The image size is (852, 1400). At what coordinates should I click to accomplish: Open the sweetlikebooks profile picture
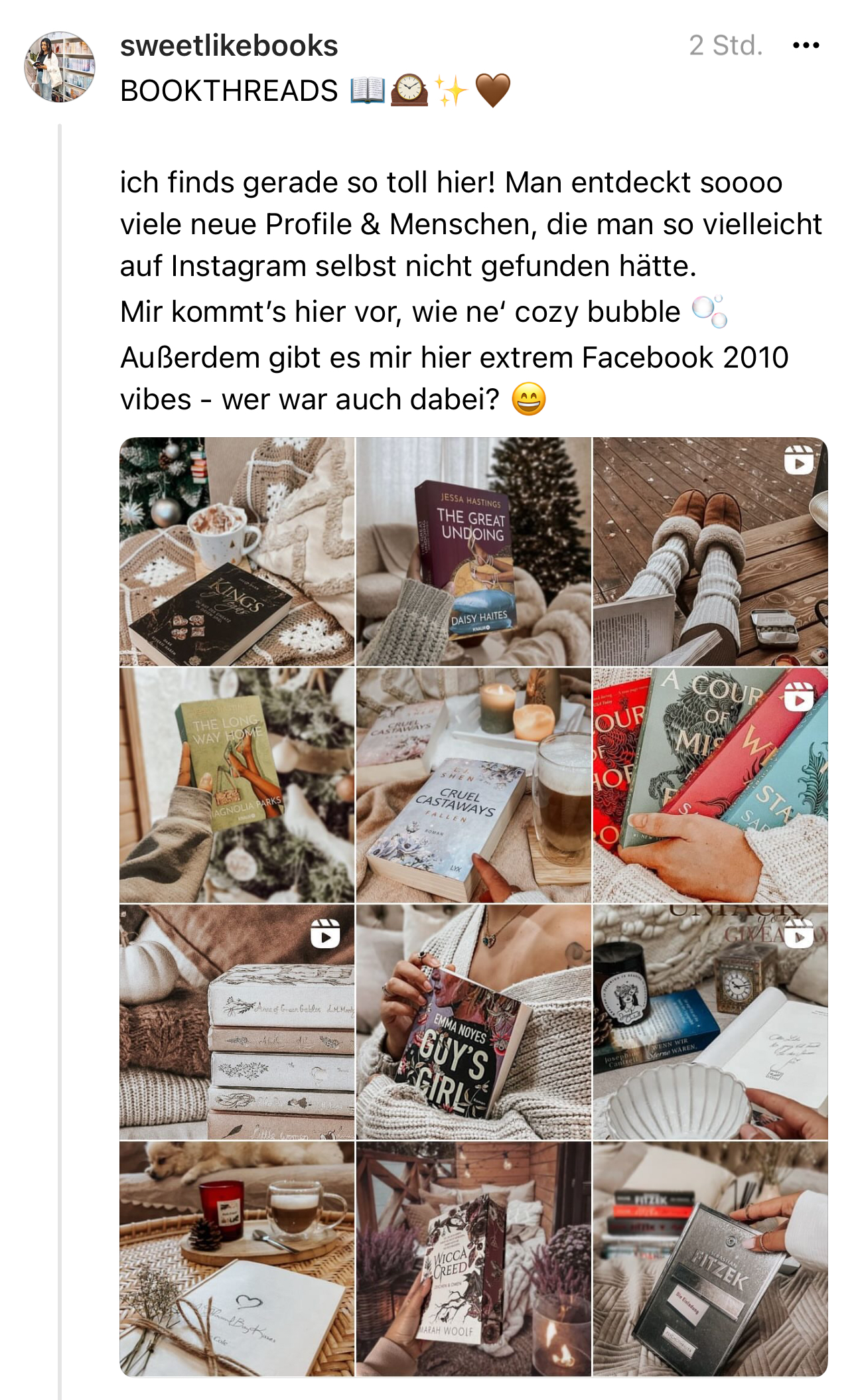click(60, 66)
